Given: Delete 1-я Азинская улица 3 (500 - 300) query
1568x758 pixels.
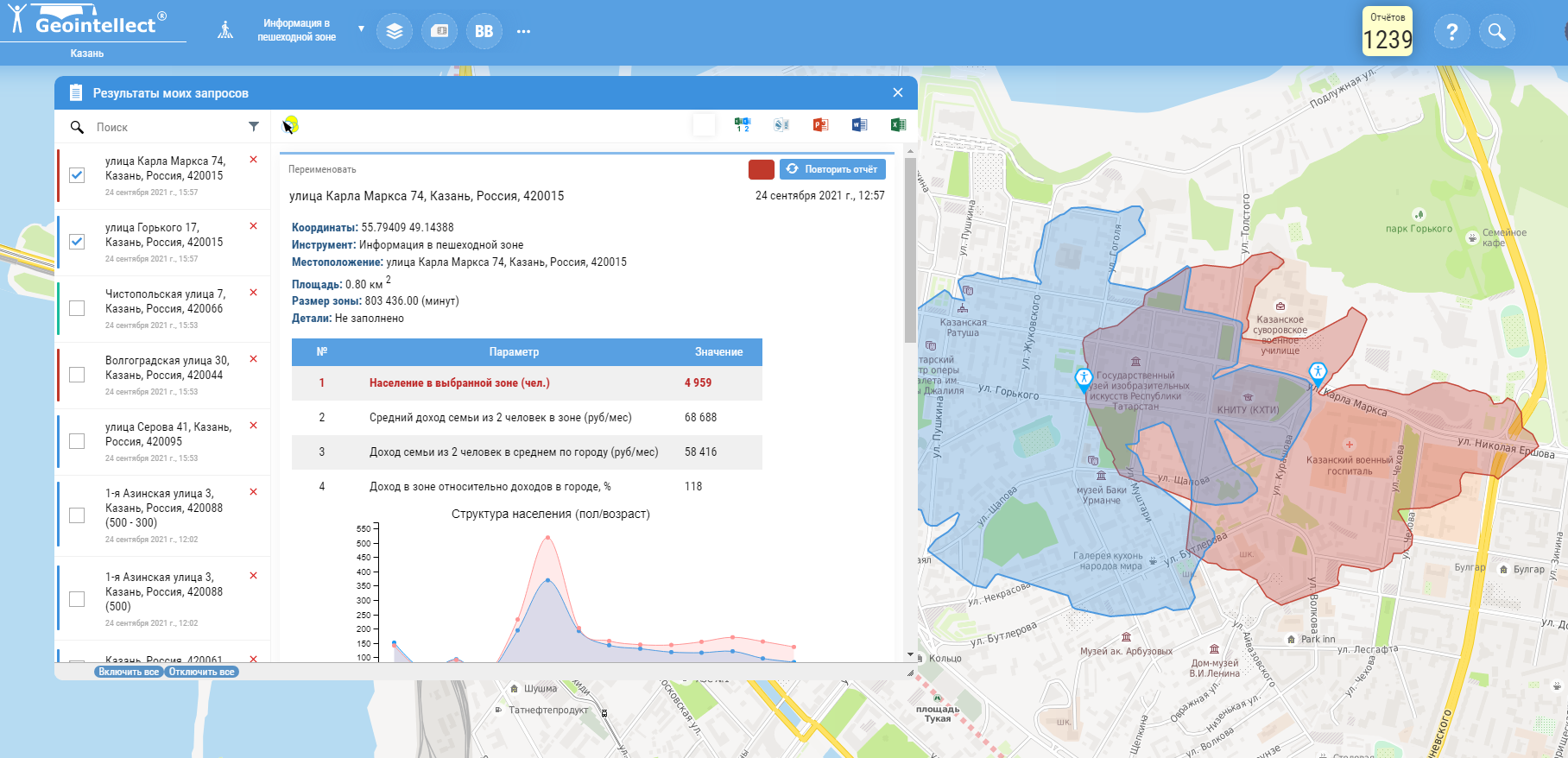Looking at the screenshot, I should click(253, 492).
